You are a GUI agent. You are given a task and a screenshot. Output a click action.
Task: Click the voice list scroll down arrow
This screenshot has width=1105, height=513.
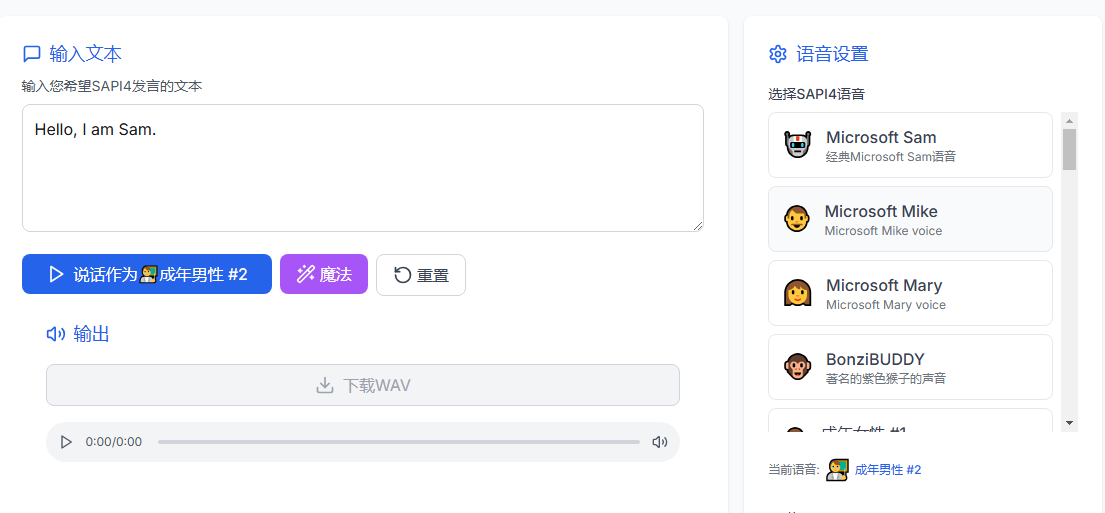pyautogui.click(x=1069, y=423)
